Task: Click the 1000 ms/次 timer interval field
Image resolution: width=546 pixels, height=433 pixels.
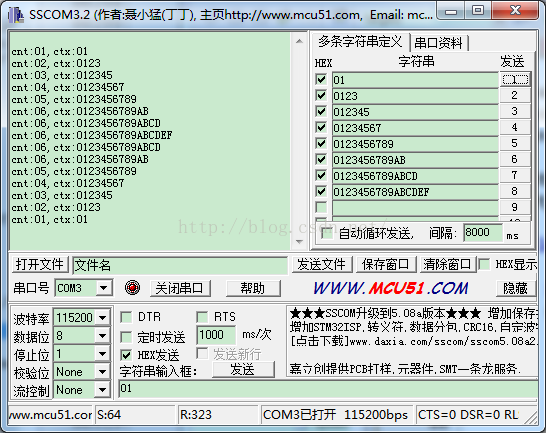Action: [216, 335]
